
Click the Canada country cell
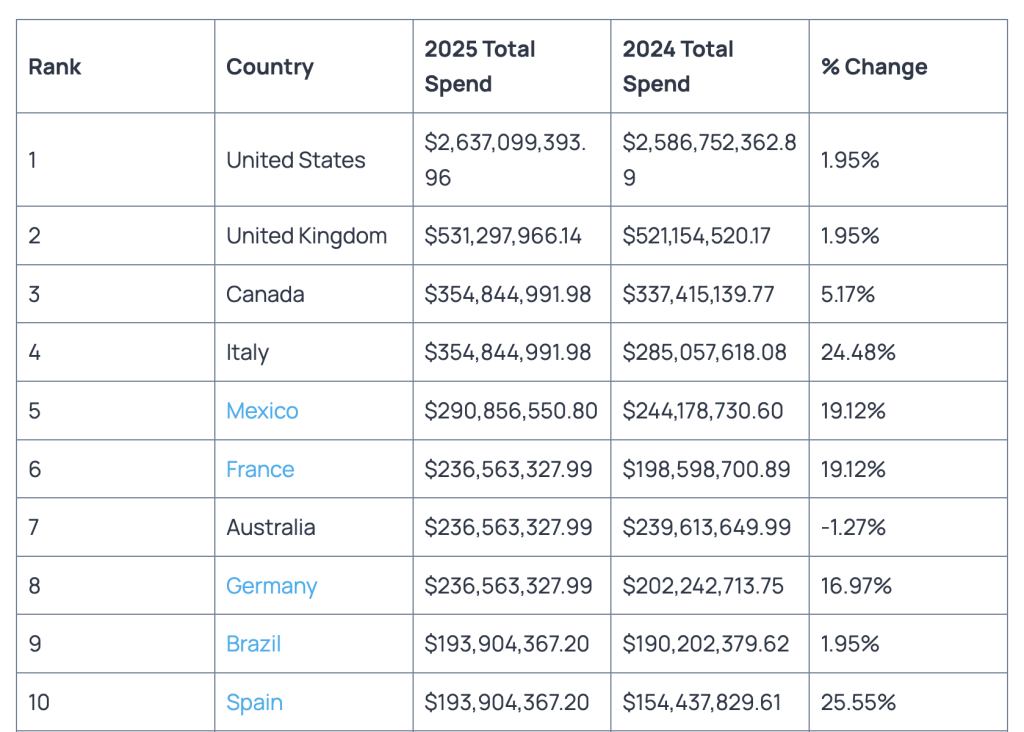(265, 294)
